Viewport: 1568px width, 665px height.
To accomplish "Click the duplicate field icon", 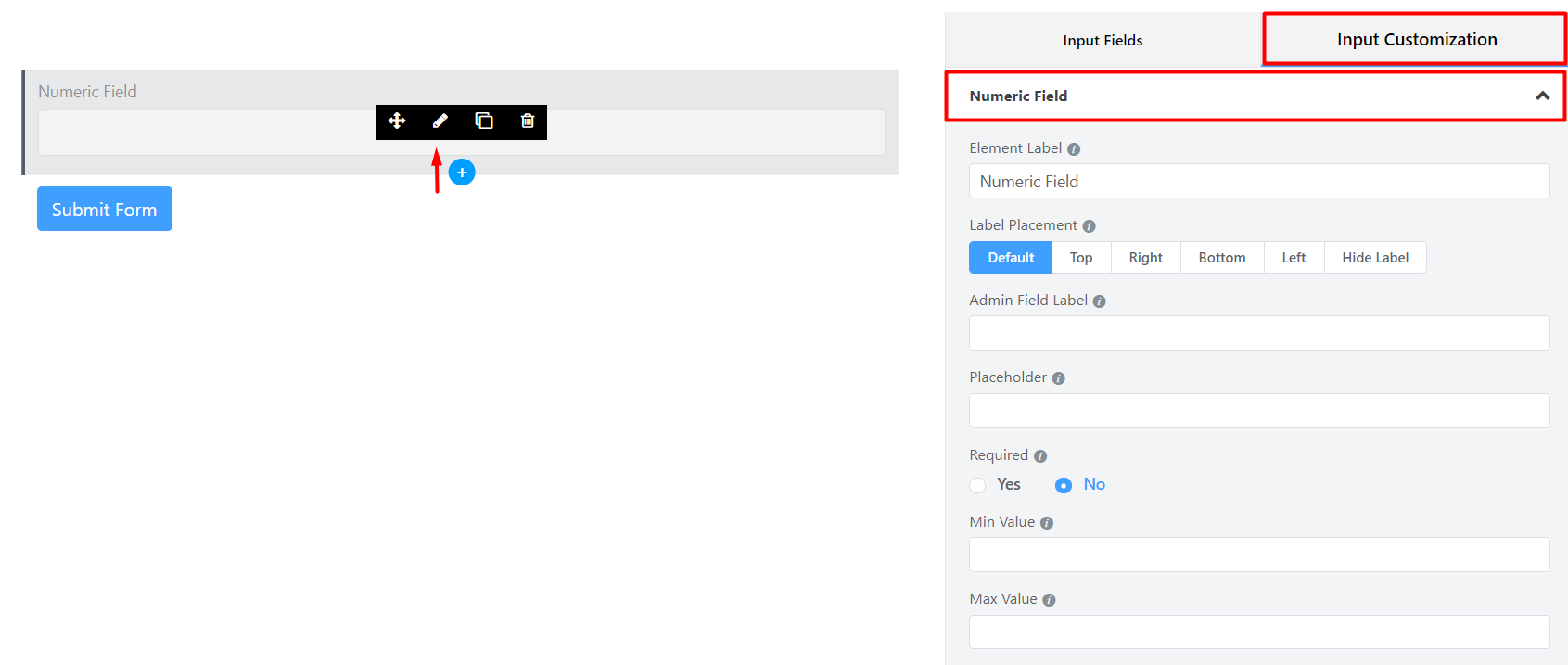I will (x=484, y=121).
